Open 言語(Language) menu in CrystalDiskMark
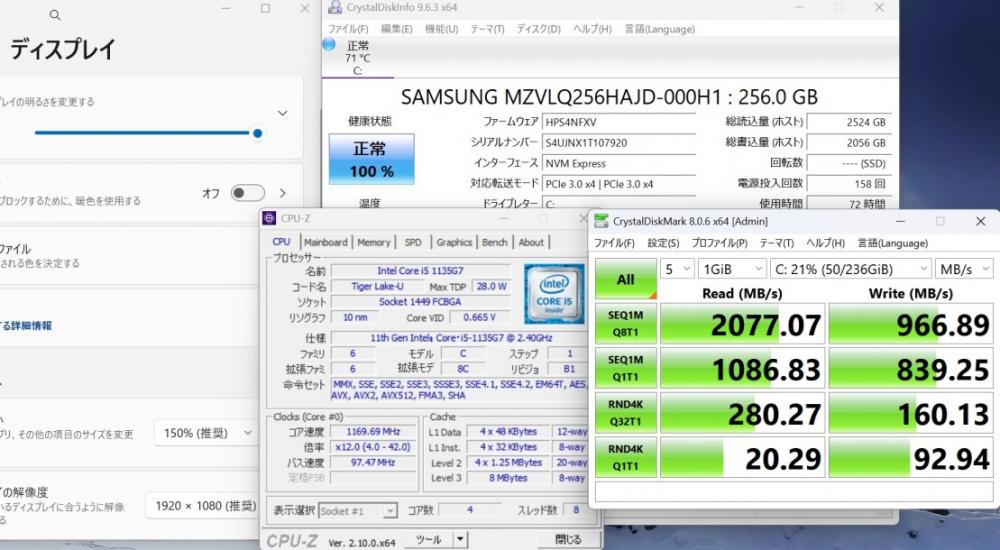The width and height of the screenshot is (1000, 550). pos(893,243)
